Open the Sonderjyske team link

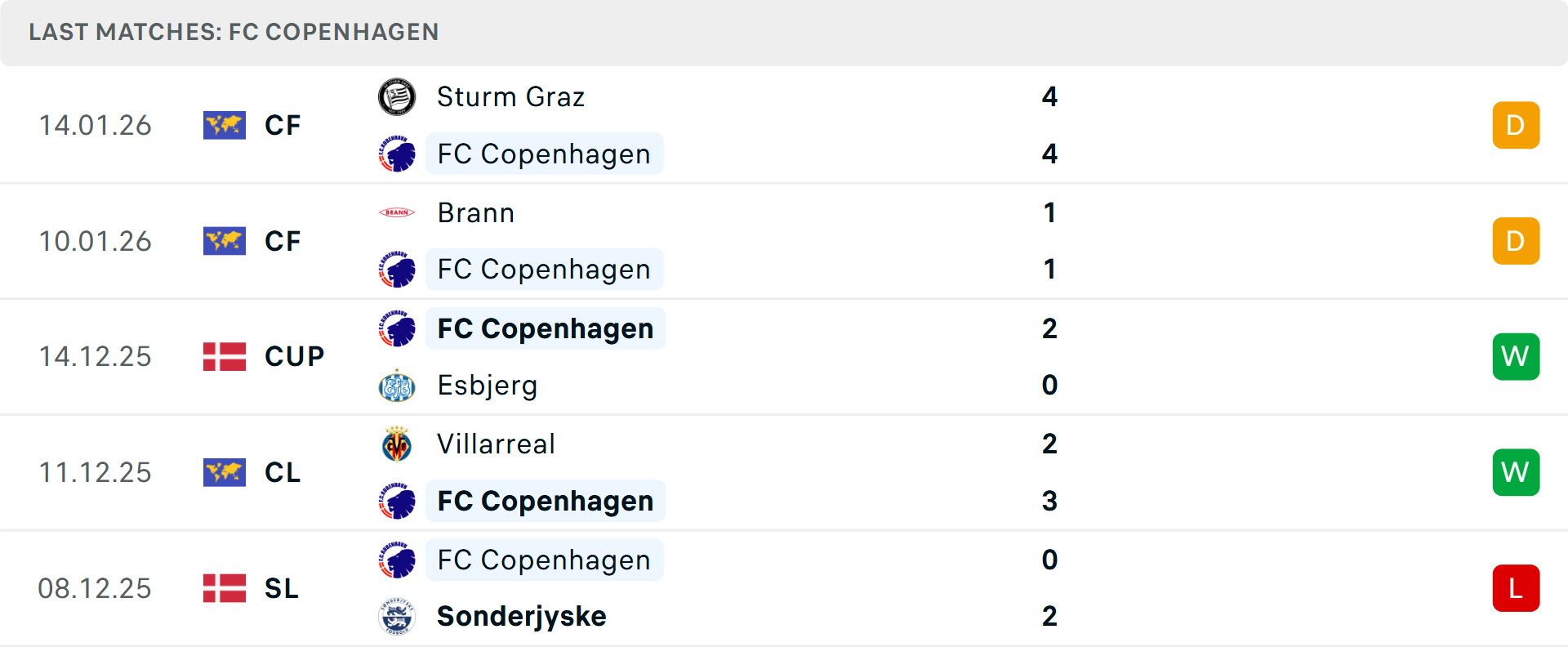coord(521,616)
